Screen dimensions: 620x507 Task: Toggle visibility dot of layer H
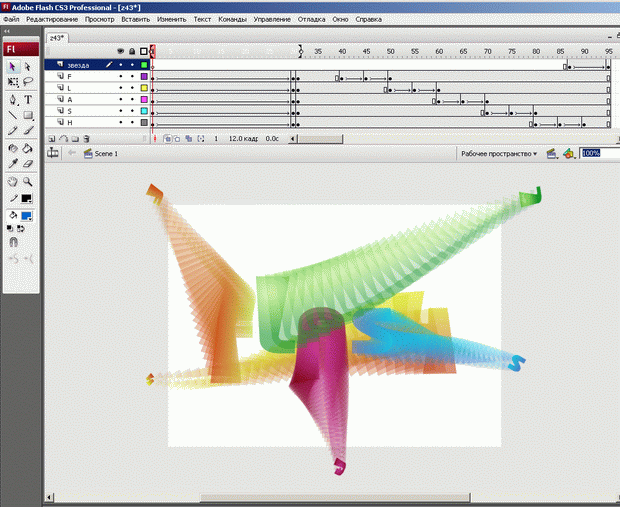(x=121, y=123)
